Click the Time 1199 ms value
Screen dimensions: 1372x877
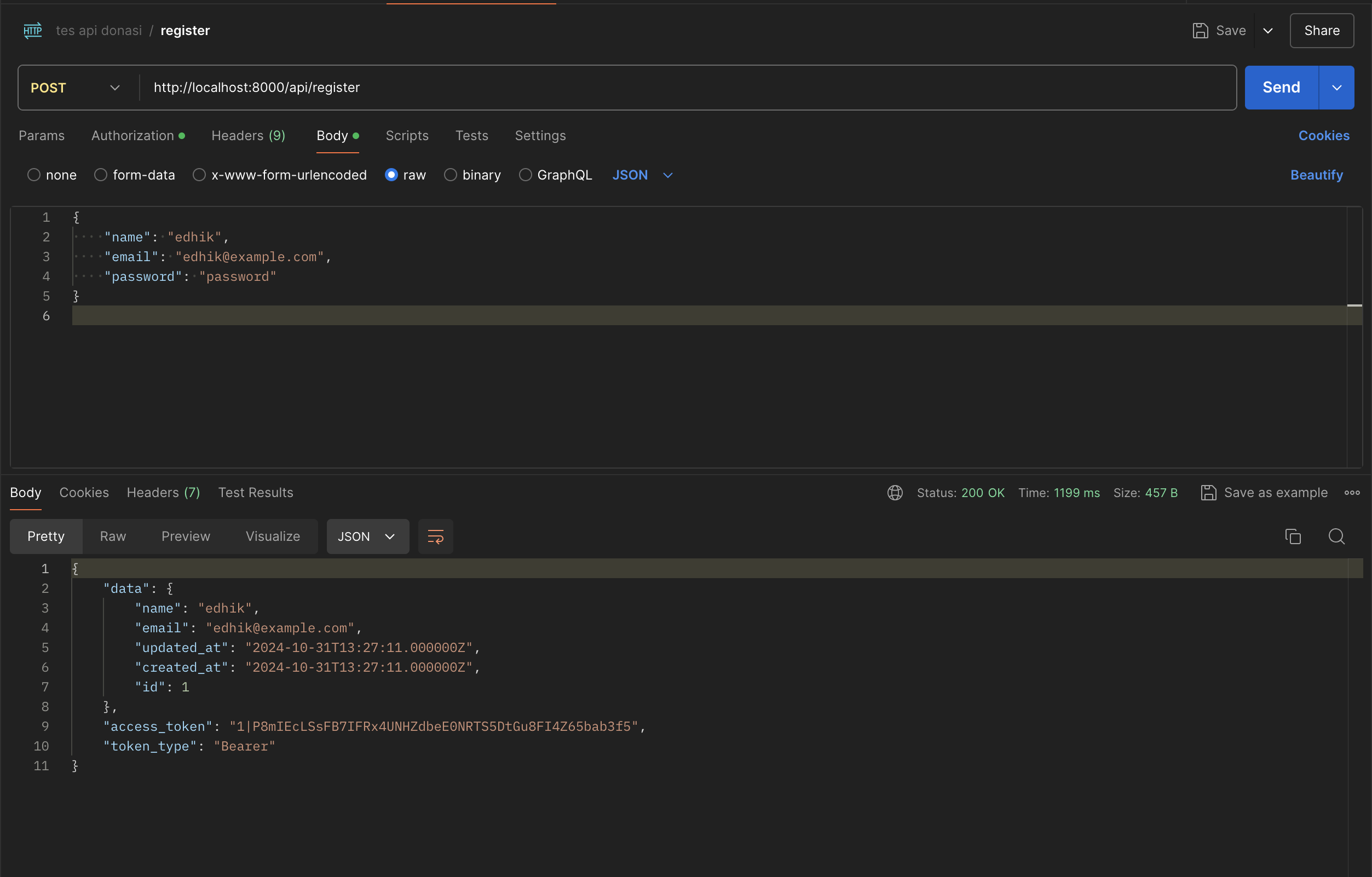click(1076, 492)
